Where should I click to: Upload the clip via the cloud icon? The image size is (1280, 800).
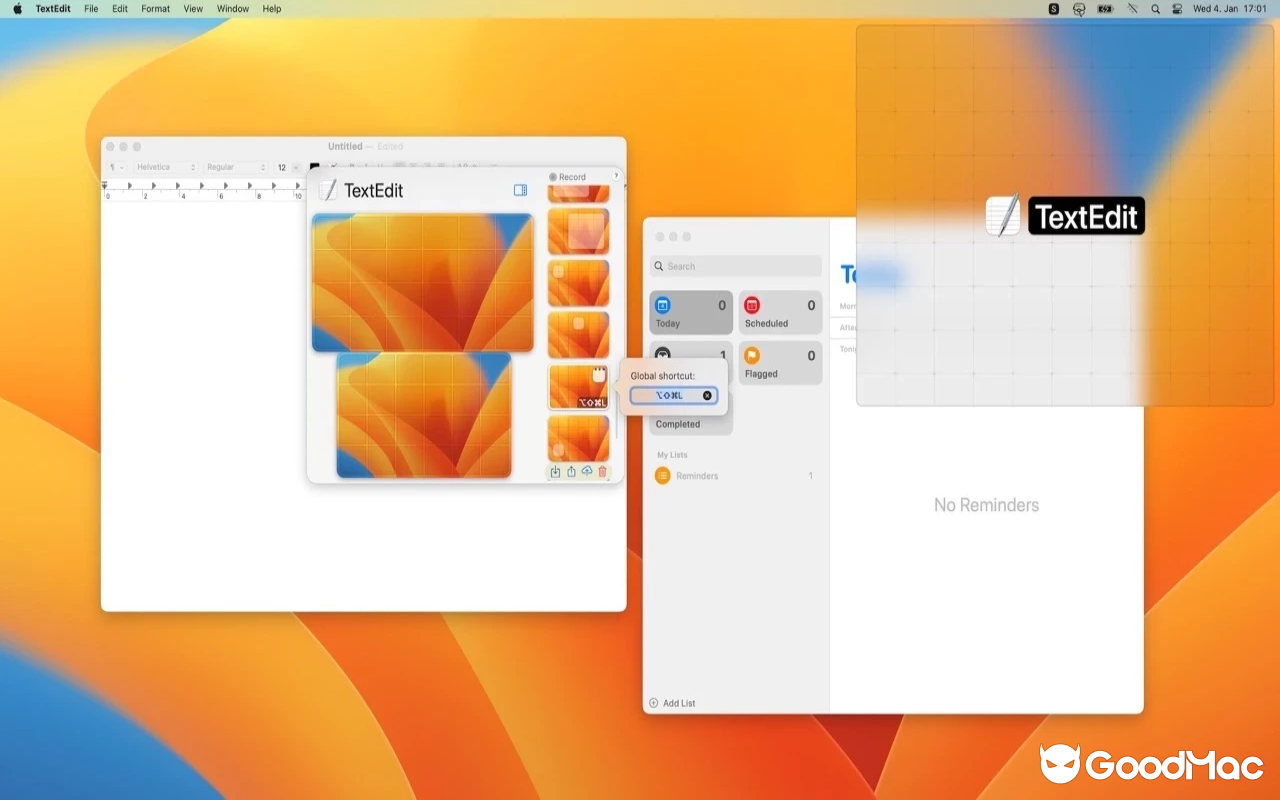[x=587, y=471]
